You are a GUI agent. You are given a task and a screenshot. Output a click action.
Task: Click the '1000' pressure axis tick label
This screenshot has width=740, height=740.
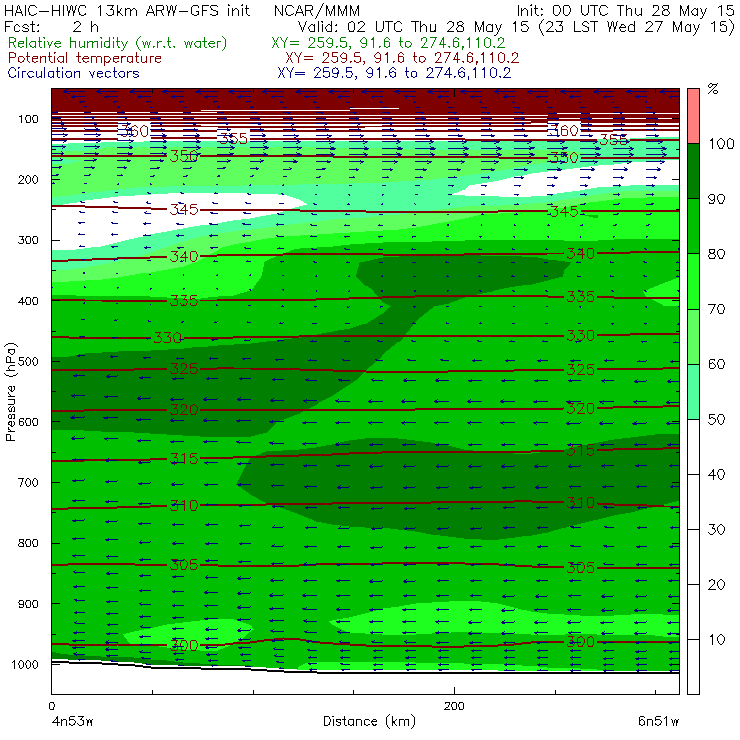[x=25, y=664]
